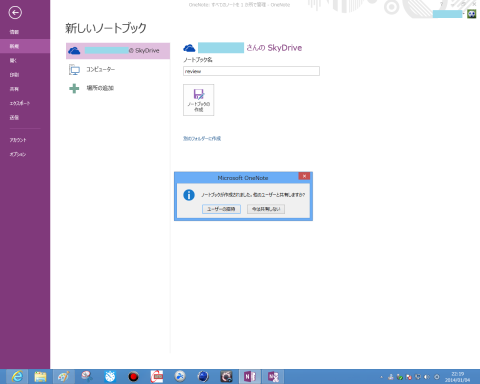Go back using the circled arrow
480x384 pixels.
[15, 13]
